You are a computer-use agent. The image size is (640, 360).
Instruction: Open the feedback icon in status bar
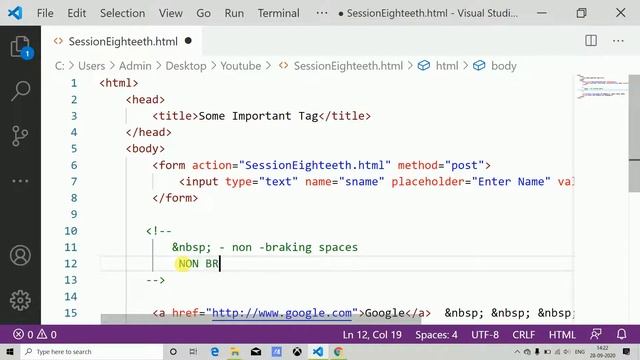tap(596, 334)
